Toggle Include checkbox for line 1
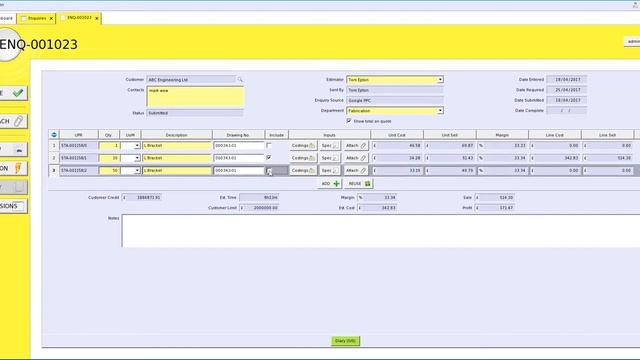The height and width of the screenshot is (360, 640). tap(269, 145)
